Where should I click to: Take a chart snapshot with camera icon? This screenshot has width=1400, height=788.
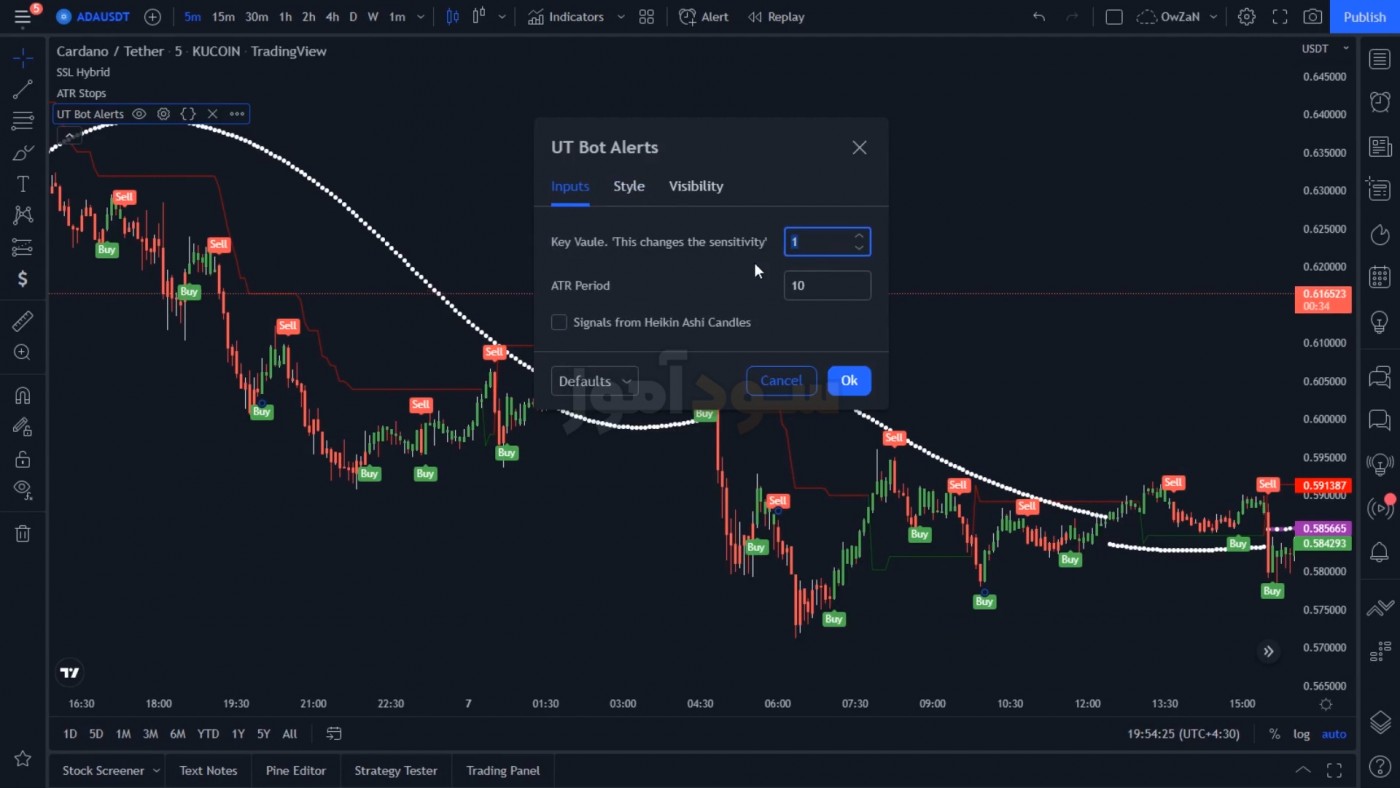(1313, 17)
